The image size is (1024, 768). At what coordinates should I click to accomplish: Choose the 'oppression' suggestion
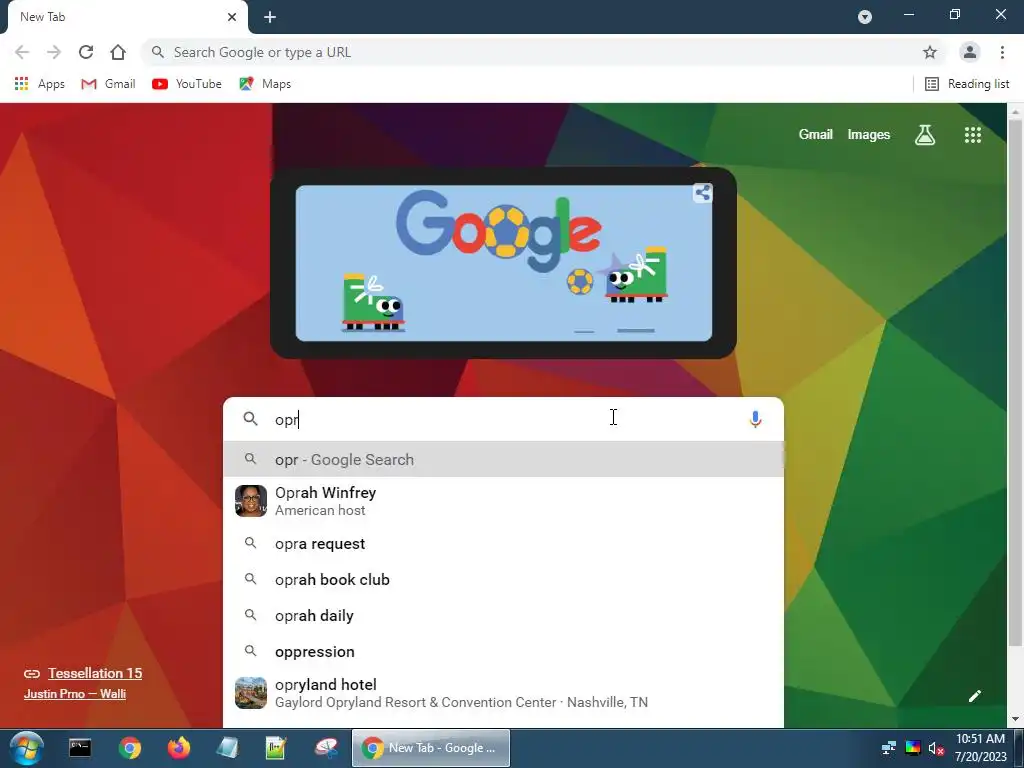503,651
